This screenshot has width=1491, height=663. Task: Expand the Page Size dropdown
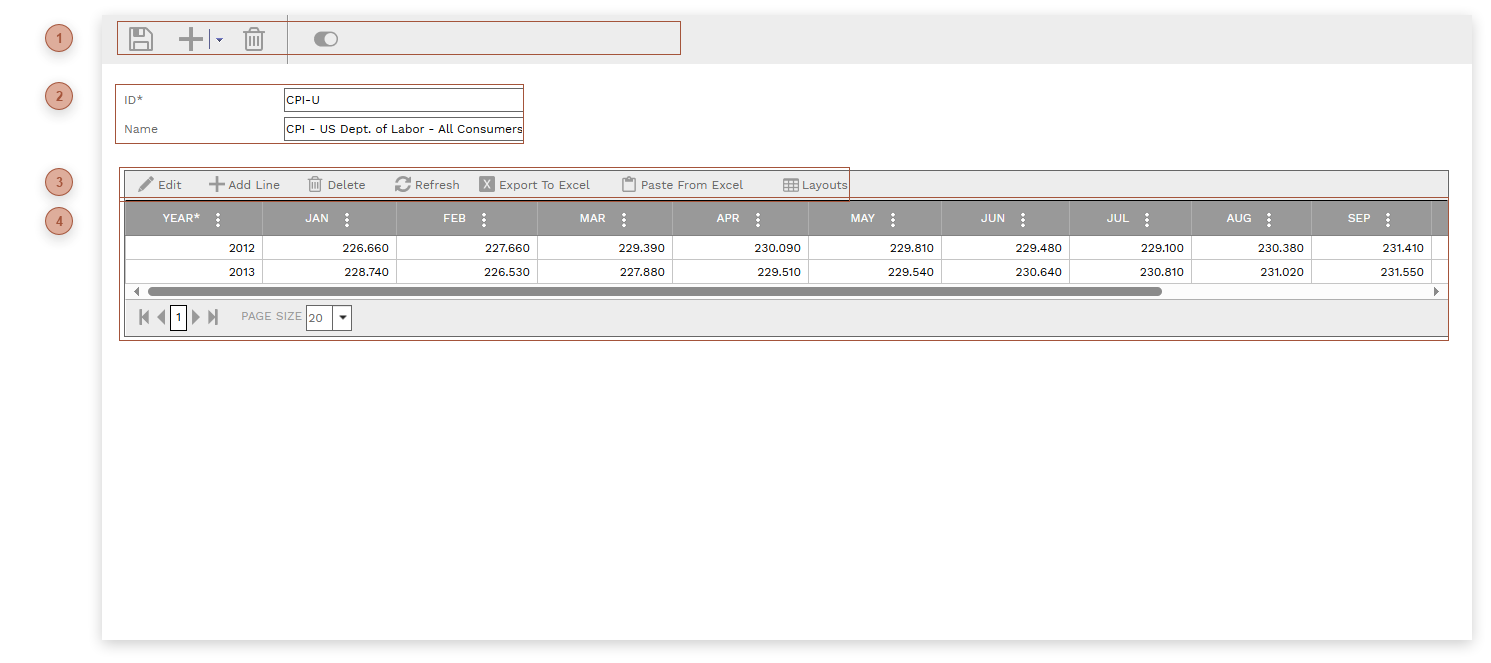pos(342,317)
